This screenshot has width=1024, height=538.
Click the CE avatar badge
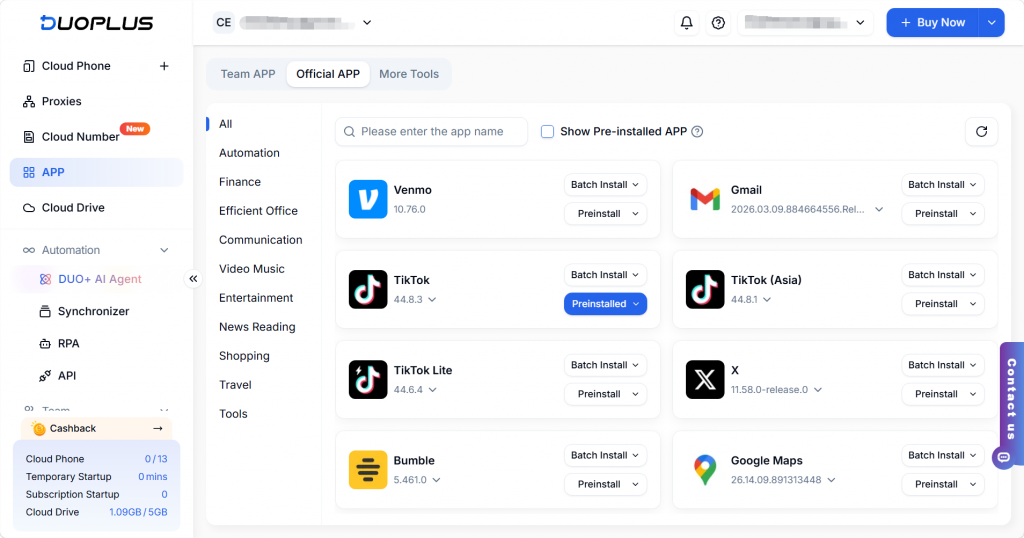(223, 23)
